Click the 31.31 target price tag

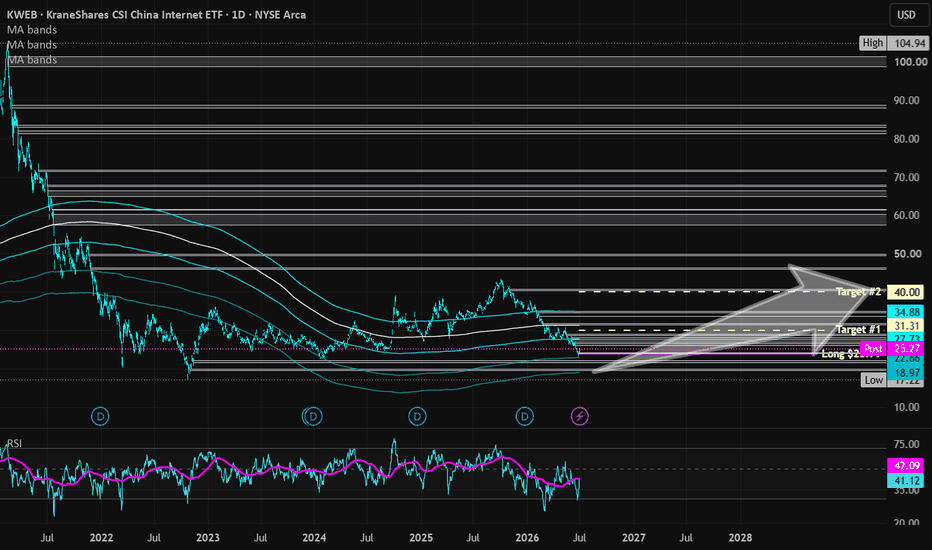(906, 326)
